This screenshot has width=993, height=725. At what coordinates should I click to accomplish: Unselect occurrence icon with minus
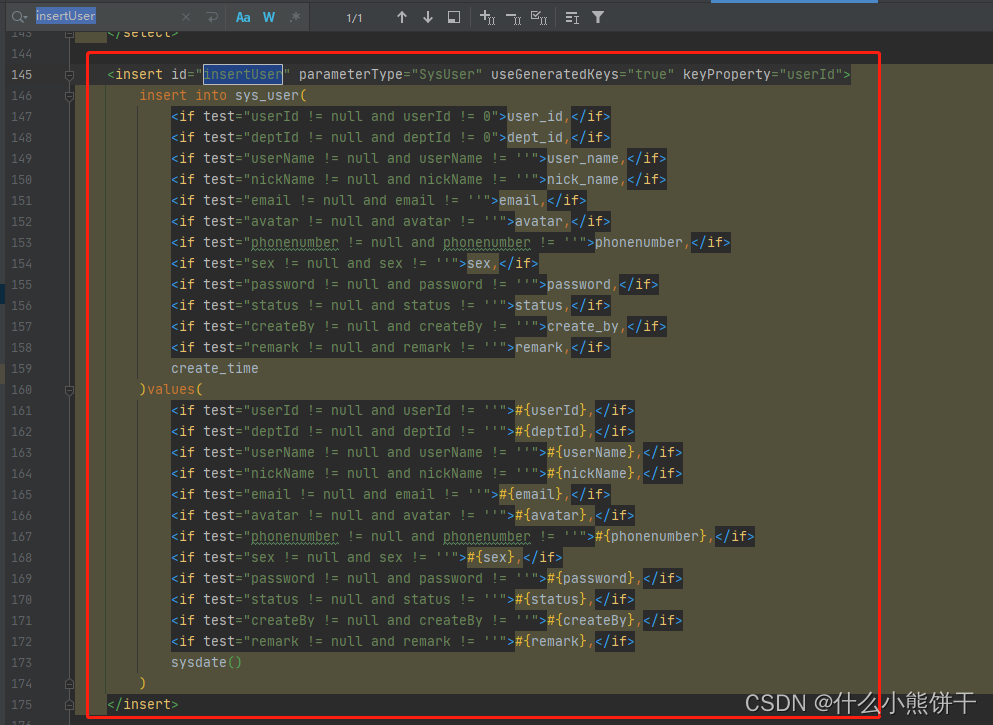[514, 19]
